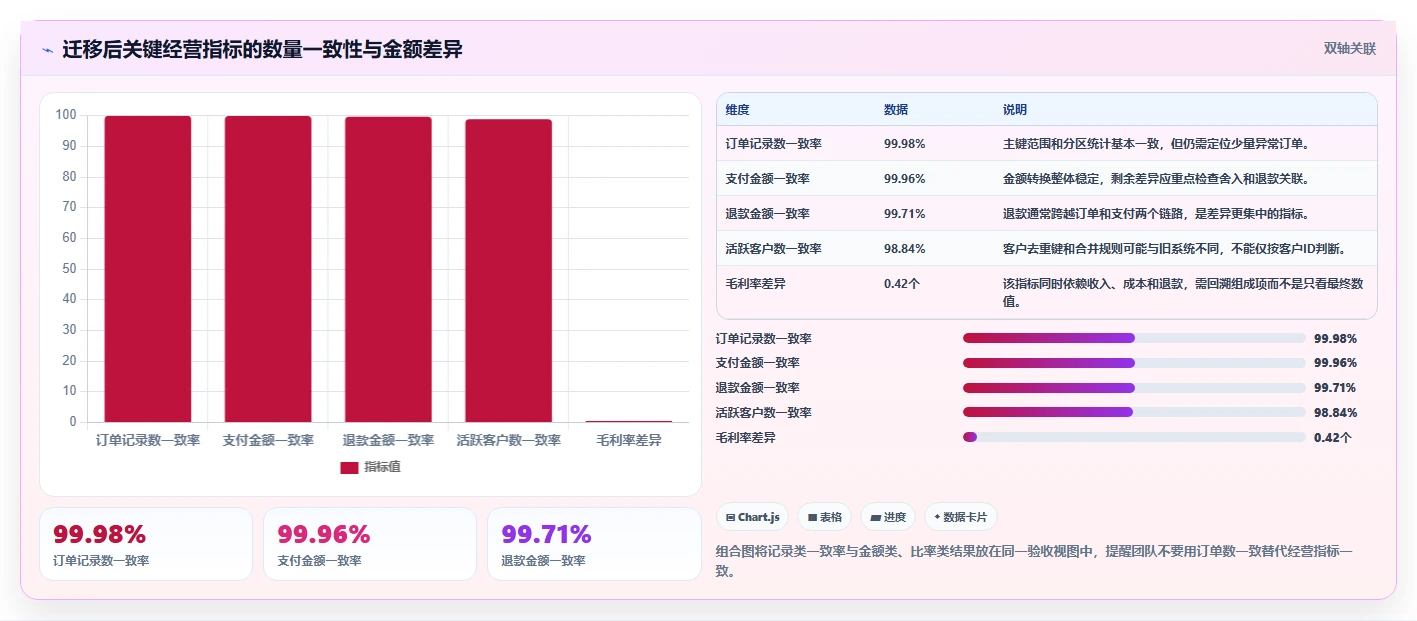Screen dimensions: 1417x621
Task: Click the 订单记录数一致率 progress bar
Action: [x=1134, y=338]
